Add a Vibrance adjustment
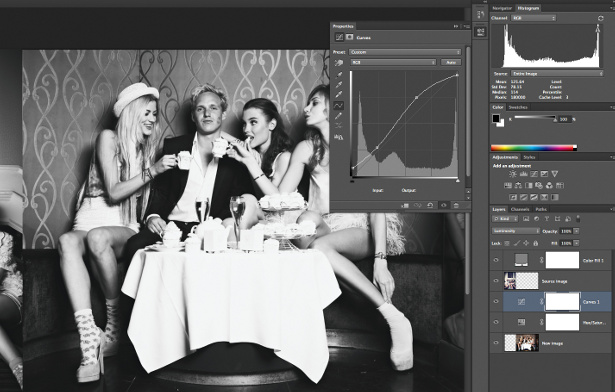The image size is (615, 392). [555, 174]
